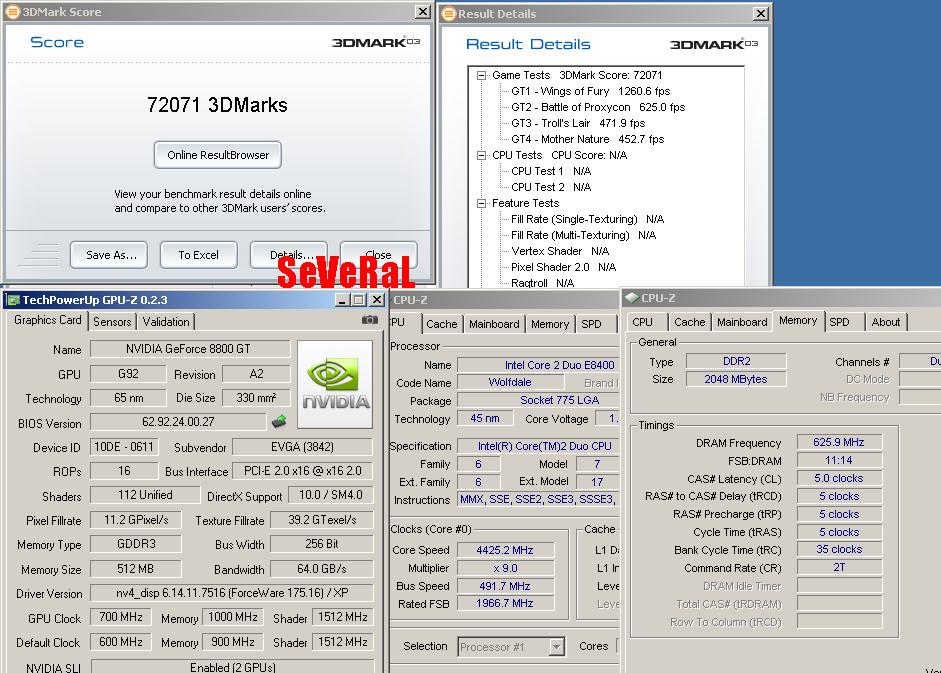Click the Driver Version field in GPU-Z

tap(232, 593)
